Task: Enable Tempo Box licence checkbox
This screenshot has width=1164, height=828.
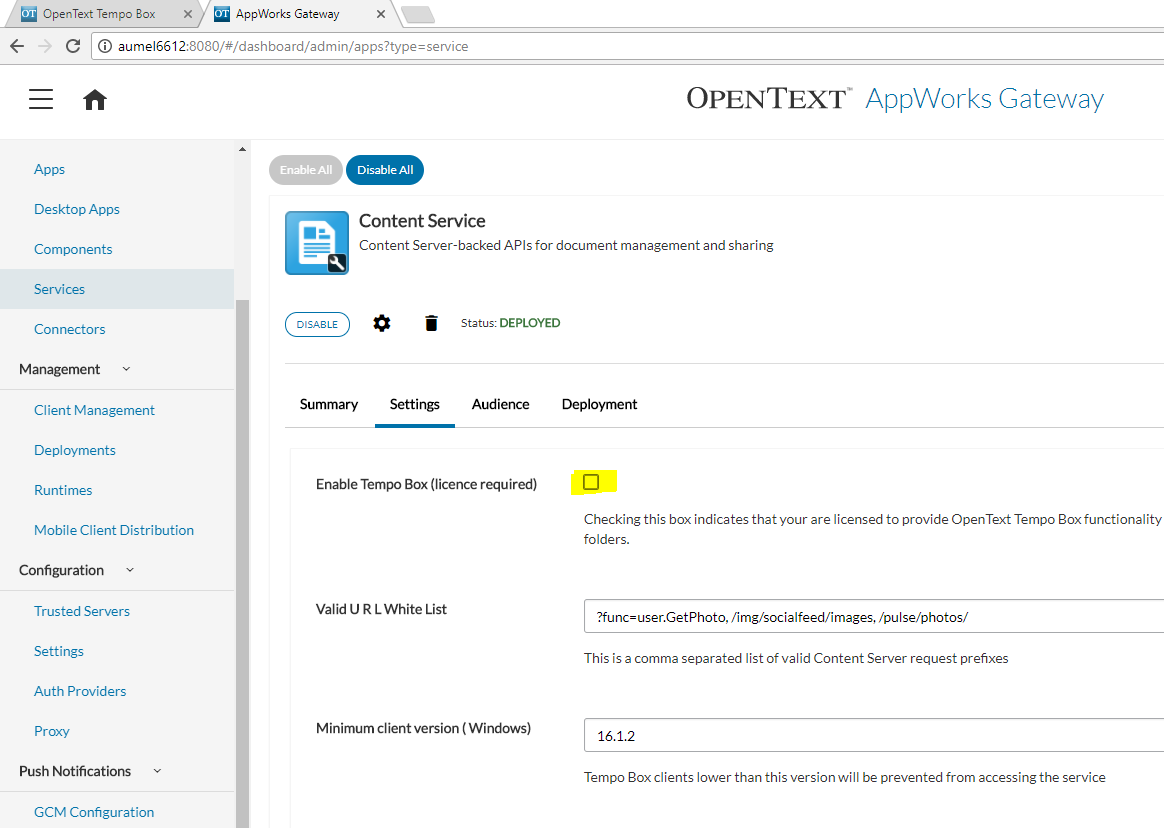Action: pos(591,482)
